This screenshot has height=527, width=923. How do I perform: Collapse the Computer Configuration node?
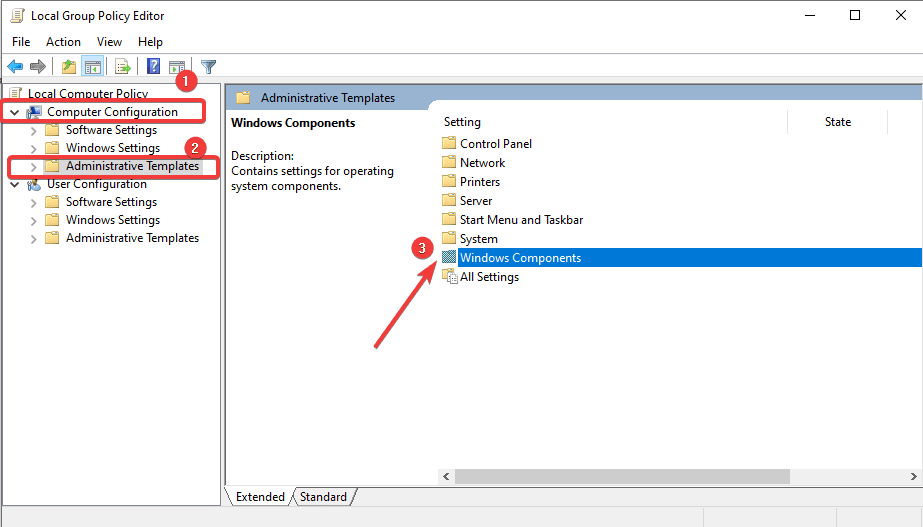point(15,112)
